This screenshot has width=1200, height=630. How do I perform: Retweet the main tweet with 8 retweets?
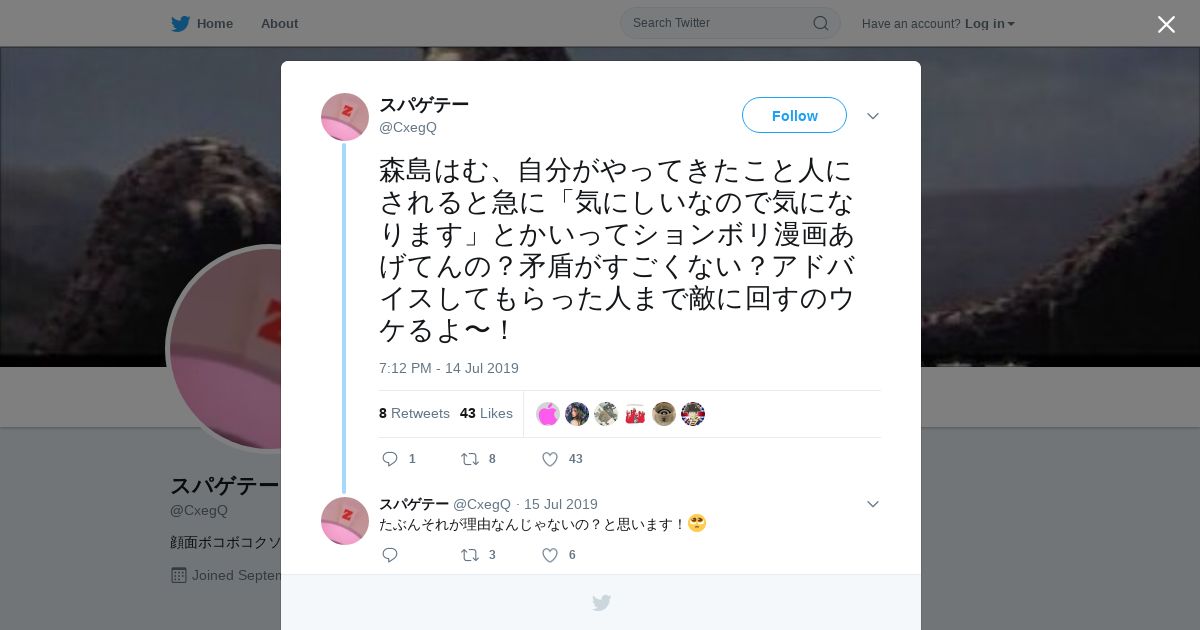click(x=469, y=459)
